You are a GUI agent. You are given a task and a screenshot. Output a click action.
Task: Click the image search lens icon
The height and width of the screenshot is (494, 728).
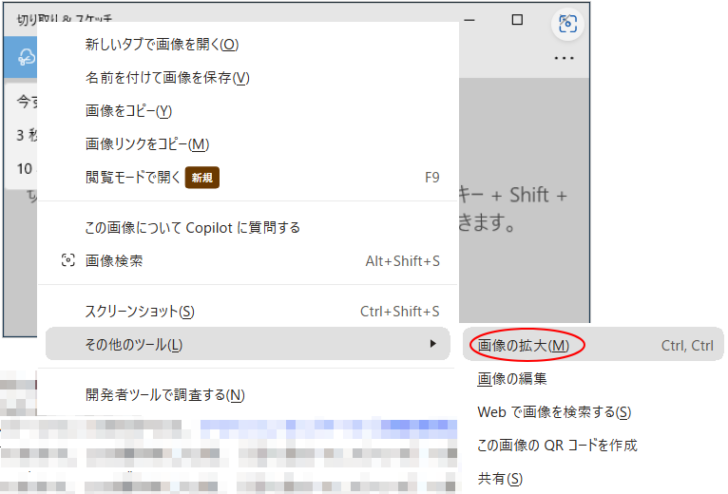[68, 260]
